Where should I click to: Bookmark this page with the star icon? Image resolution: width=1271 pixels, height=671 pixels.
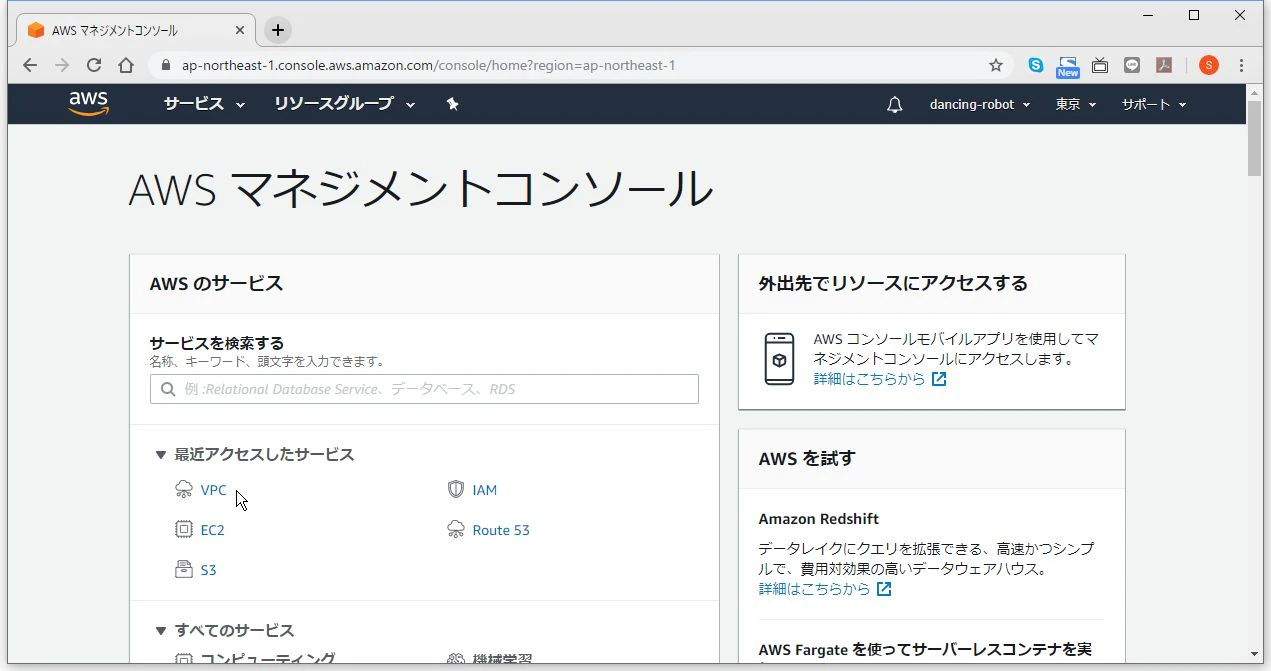(x=996, y=65)
